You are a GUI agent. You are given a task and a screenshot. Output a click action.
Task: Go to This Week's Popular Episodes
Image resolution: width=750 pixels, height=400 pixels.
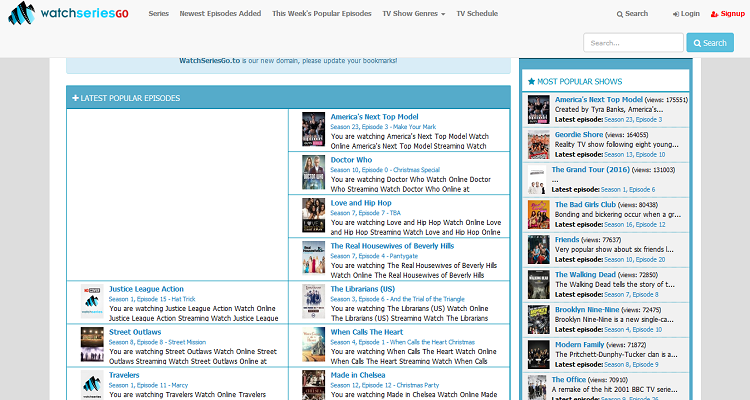[321, 13]
